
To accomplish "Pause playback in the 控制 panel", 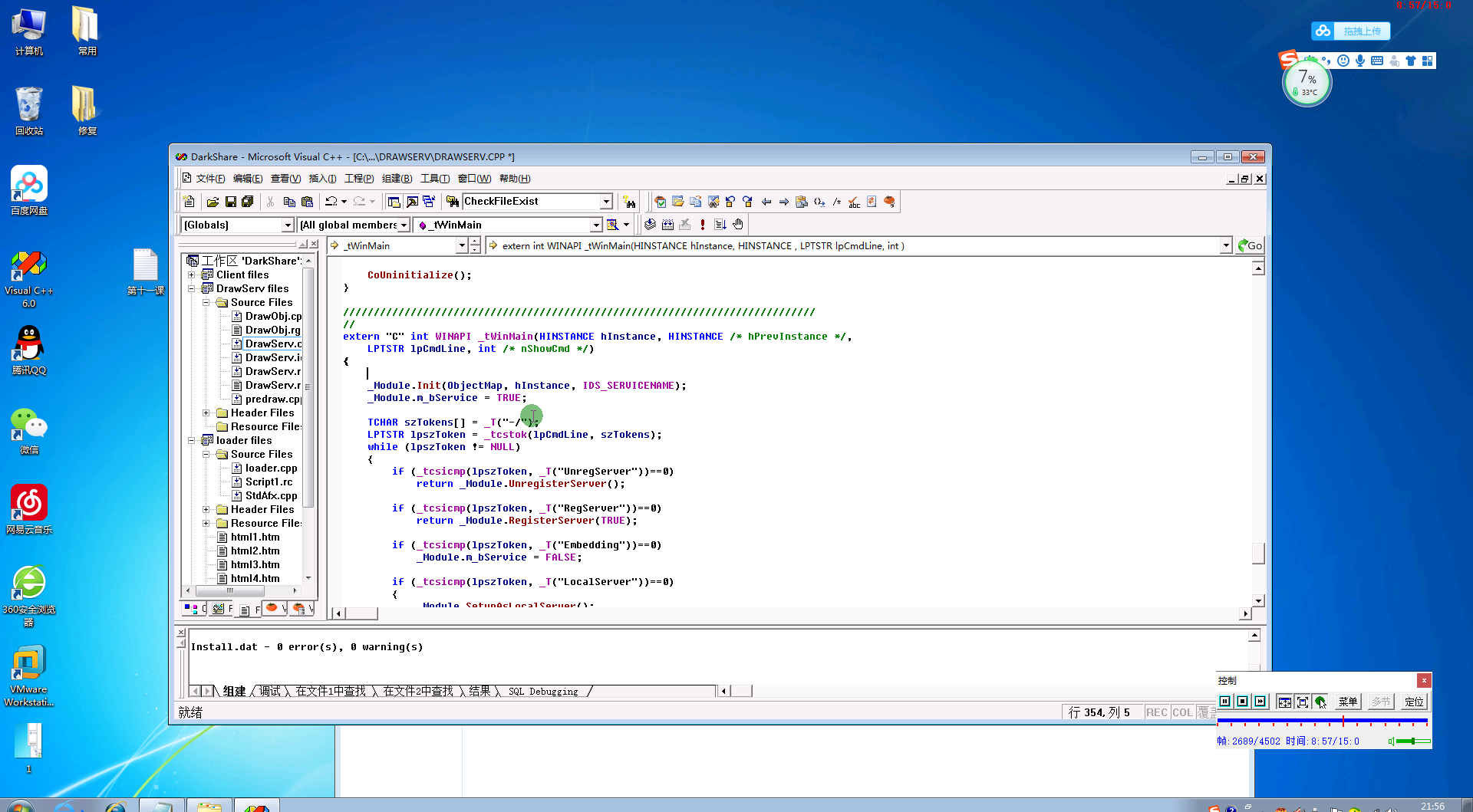I will (1225, 702).
